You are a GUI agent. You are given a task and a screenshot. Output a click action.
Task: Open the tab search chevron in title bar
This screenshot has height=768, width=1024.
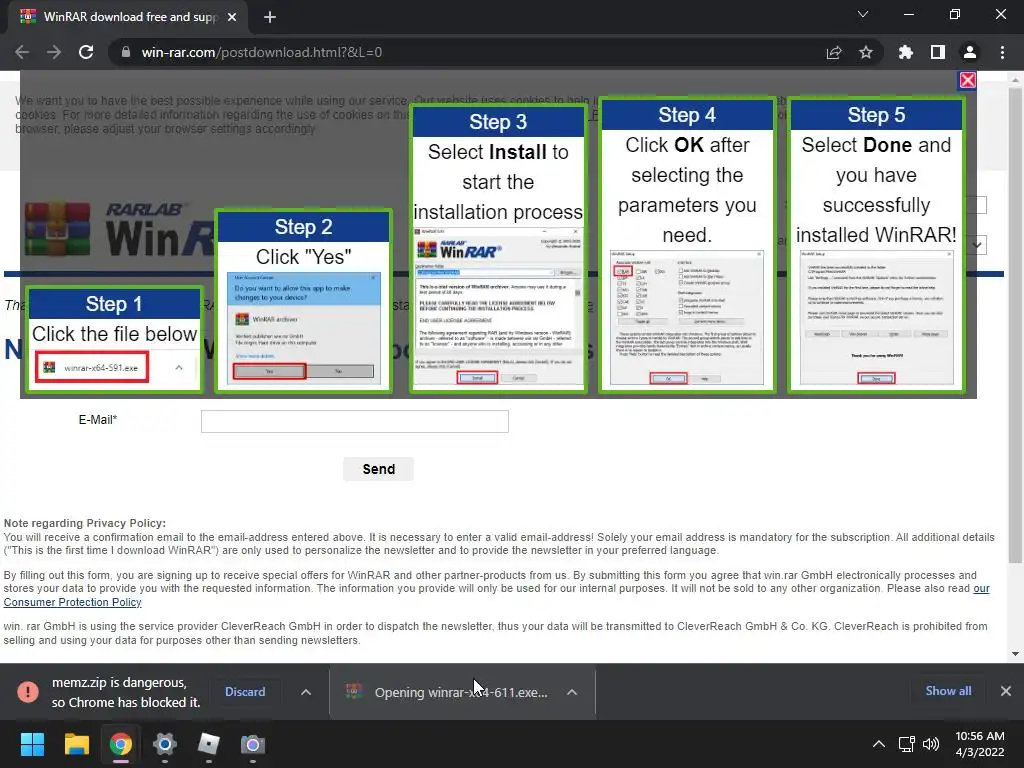863,14
